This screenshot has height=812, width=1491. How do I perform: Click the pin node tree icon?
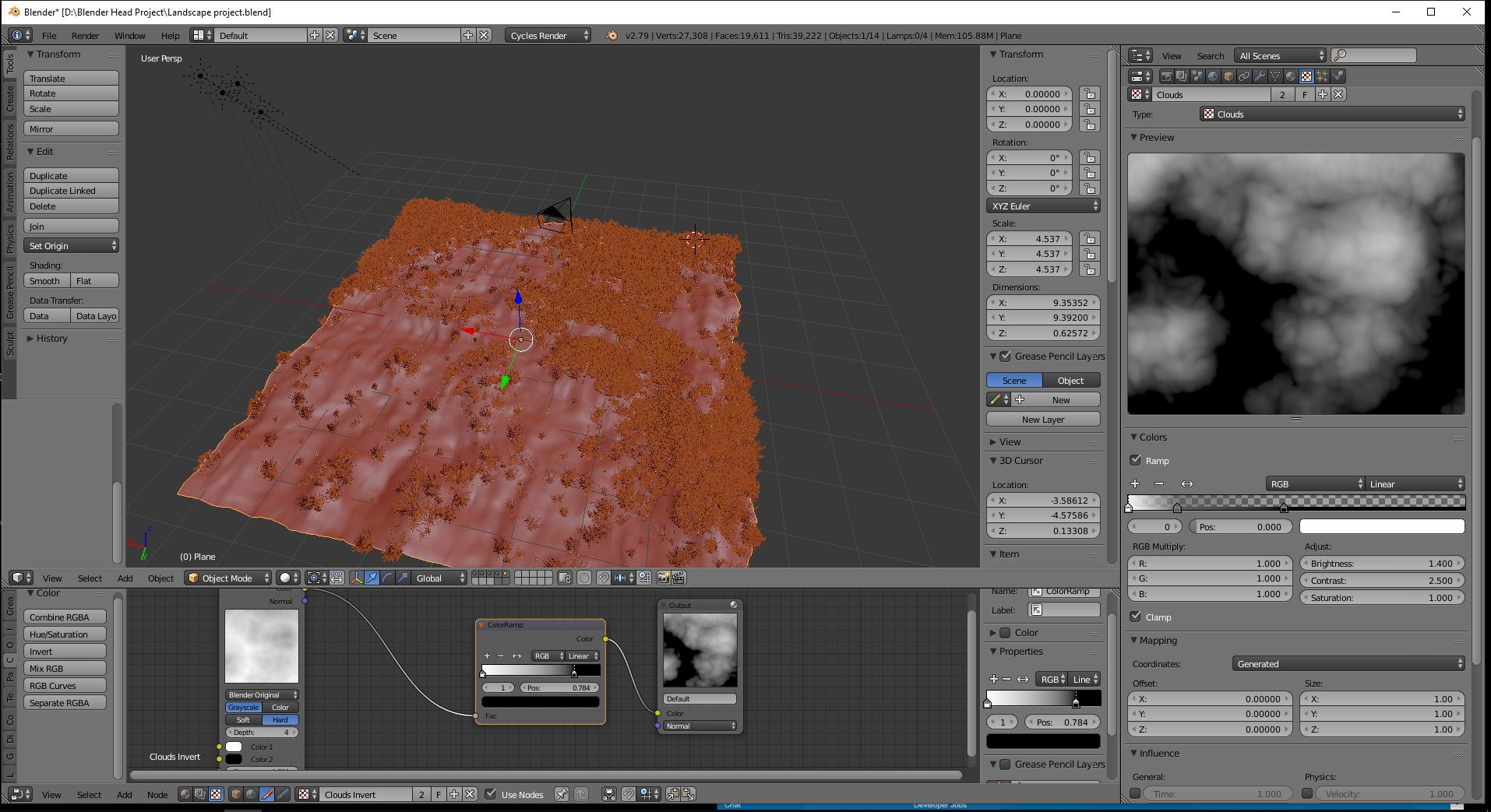pos(561,794)
